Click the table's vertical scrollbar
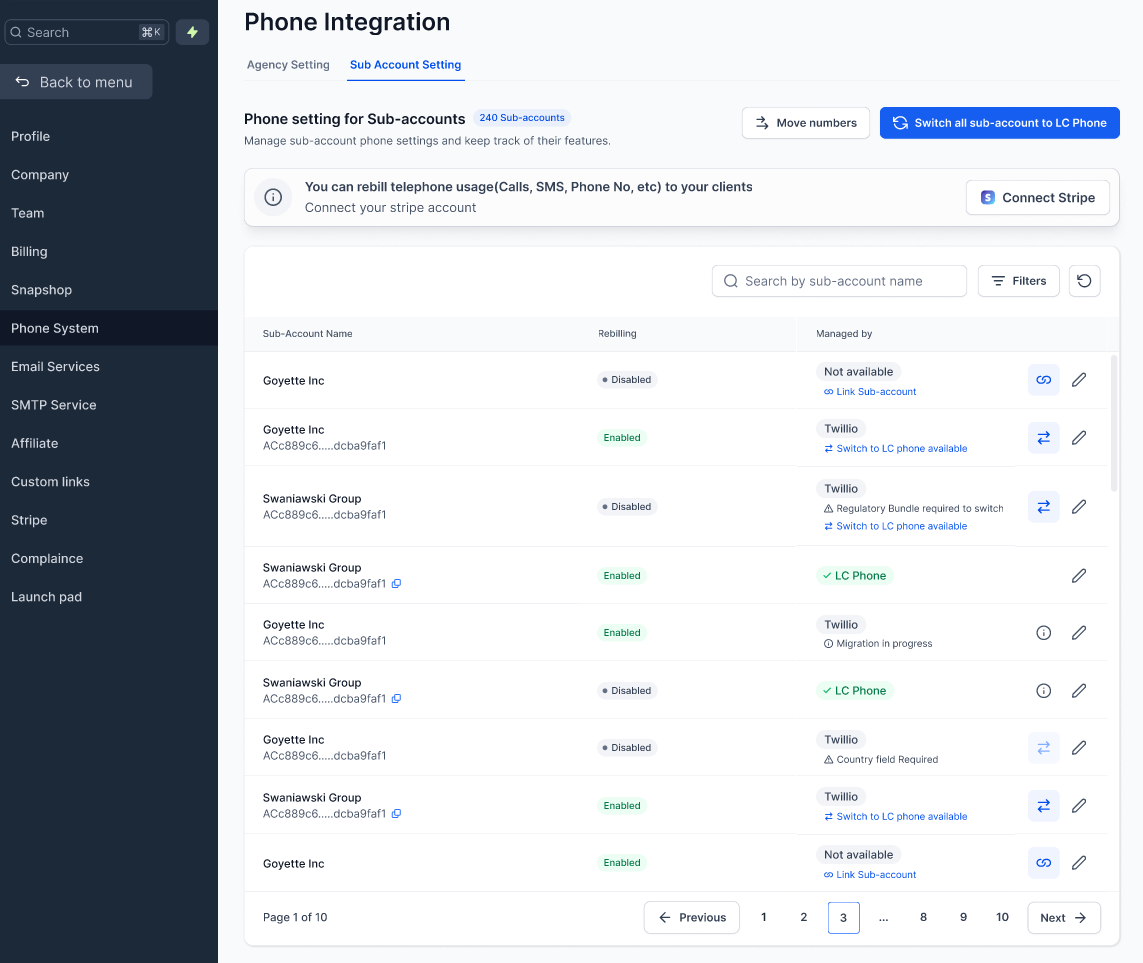The height and width of the screenshot is (963, 1143). [x=1114, y=422]
